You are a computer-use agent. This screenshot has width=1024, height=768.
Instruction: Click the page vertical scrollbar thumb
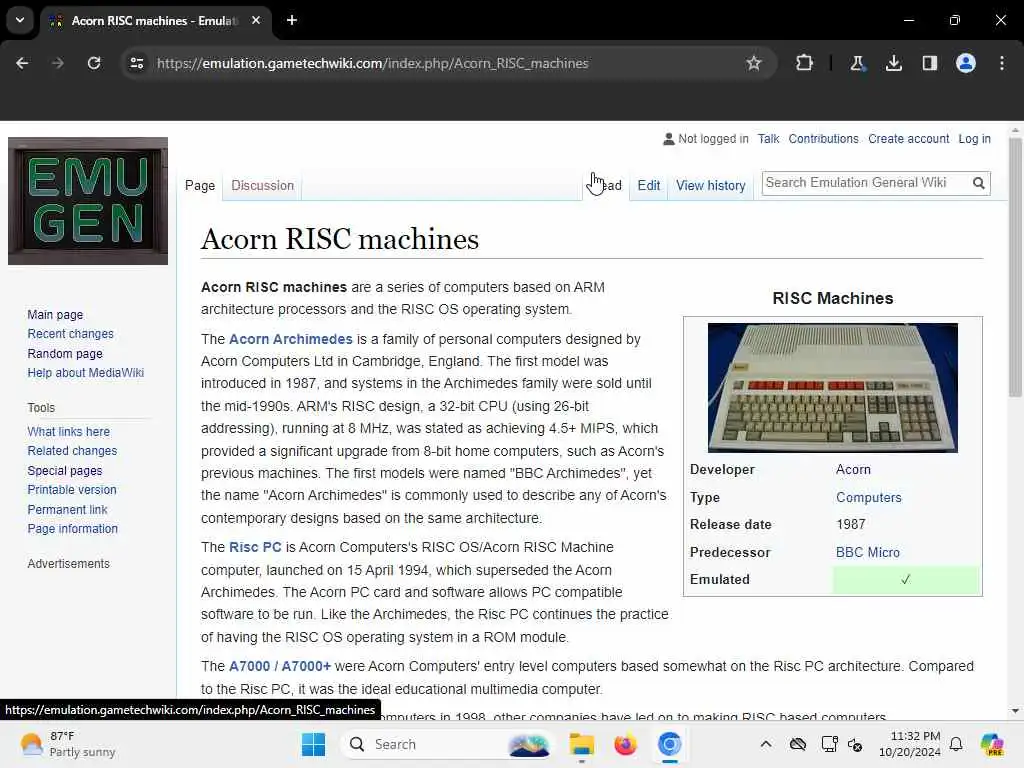1015,266
